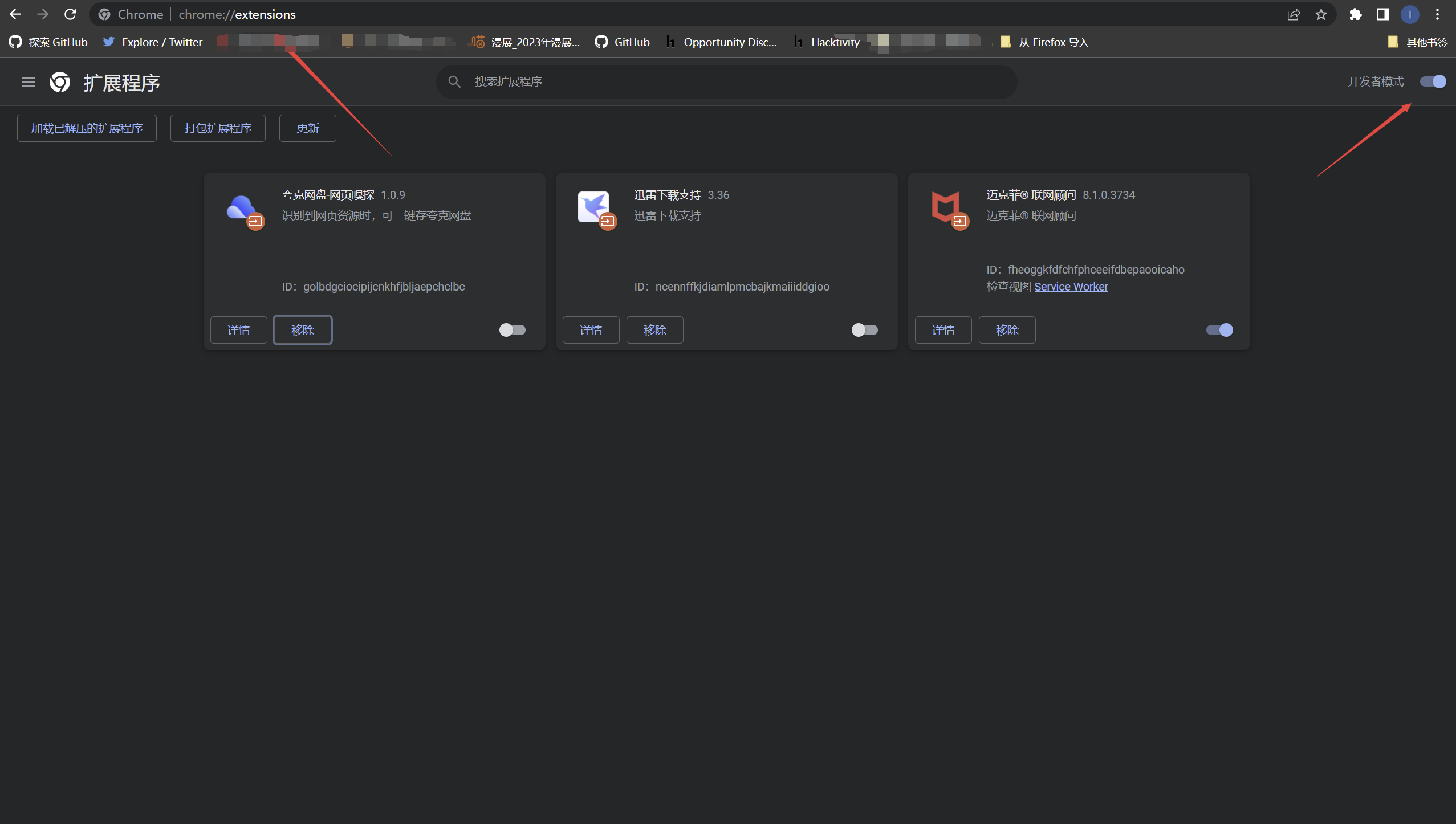This screenshot has height=824, width=1456.
Task: Open Chrome three-dot menu
Action: coord(1437,14)
